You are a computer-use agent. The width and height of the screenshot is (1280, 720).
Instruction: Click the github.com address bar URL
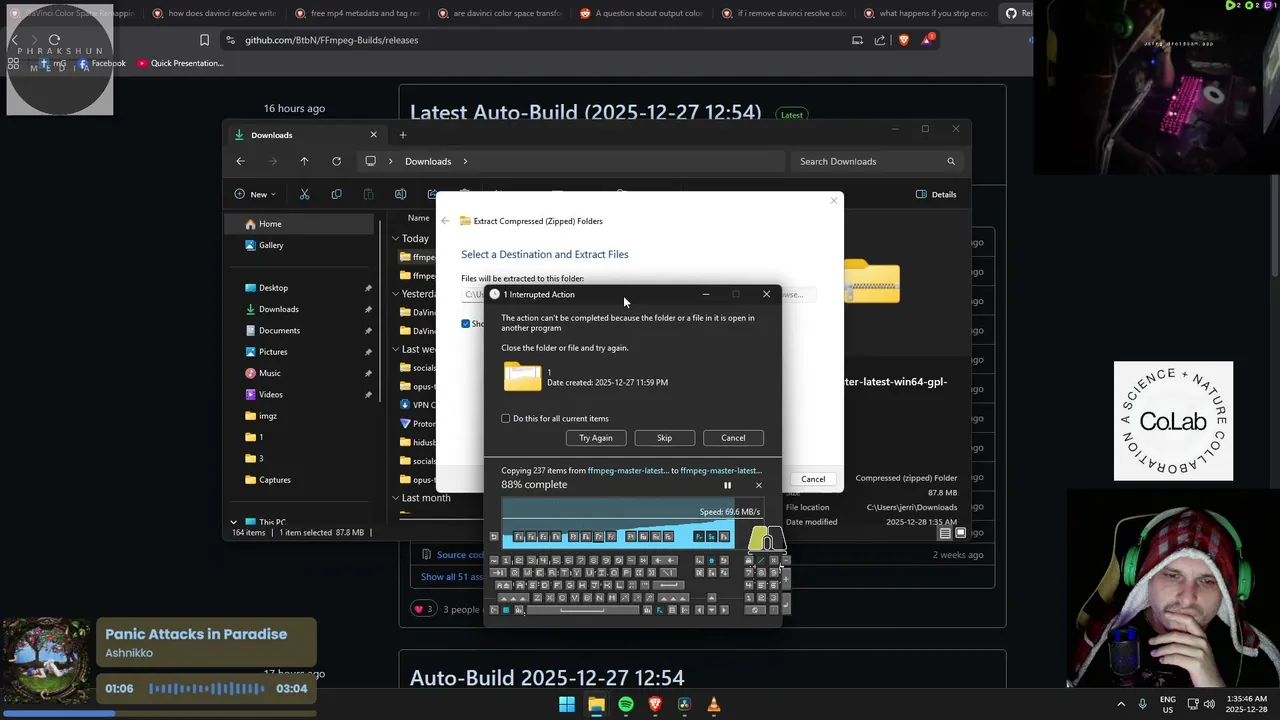pos(332,40)
